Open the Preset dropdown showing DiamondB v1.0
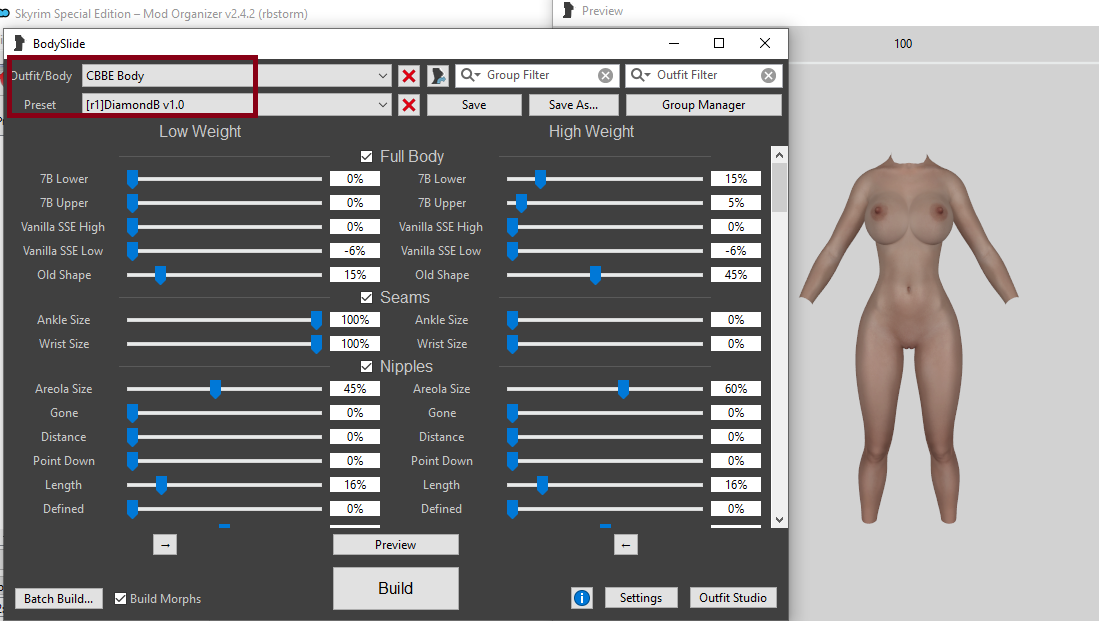 pos(237,105)
